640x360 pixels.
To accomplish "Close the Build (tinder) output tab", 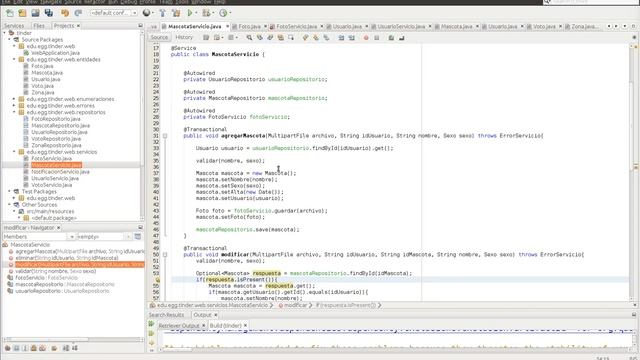I will pos(245,326).
